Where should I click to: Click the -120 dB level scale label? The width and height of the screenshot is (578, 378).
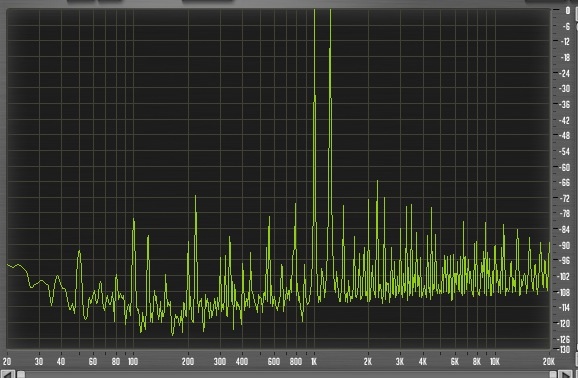(x=564, y=323)
